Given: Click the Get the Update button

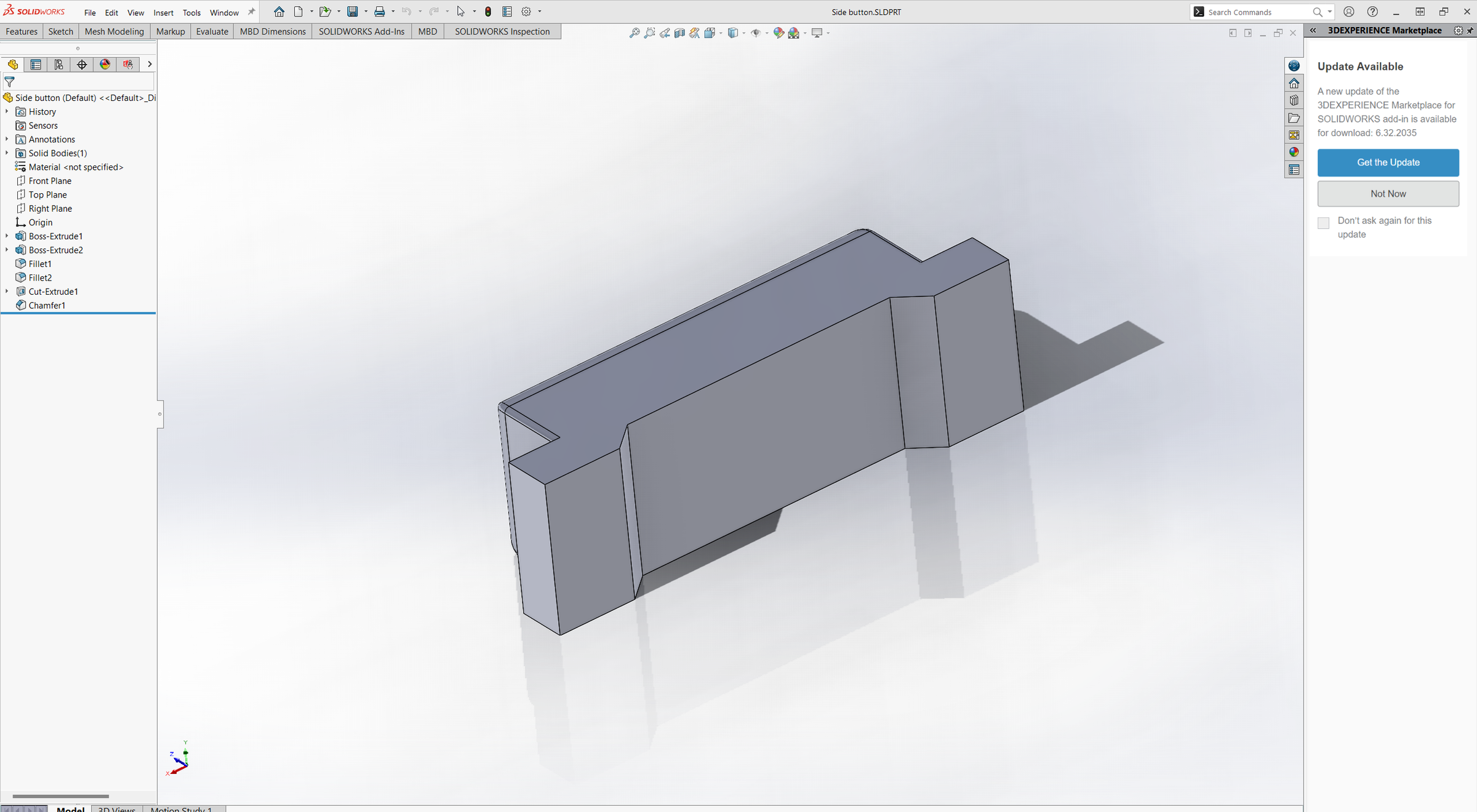Looking at the screenshot, I should tap(1388, 162).
